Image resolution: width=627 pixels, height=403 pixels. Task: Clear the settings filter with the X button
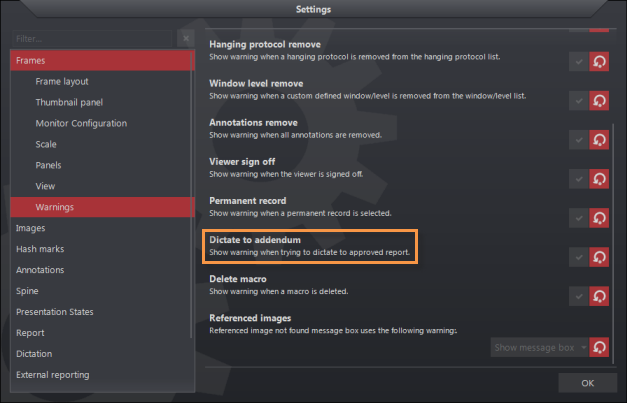click(x=185, y=39)
